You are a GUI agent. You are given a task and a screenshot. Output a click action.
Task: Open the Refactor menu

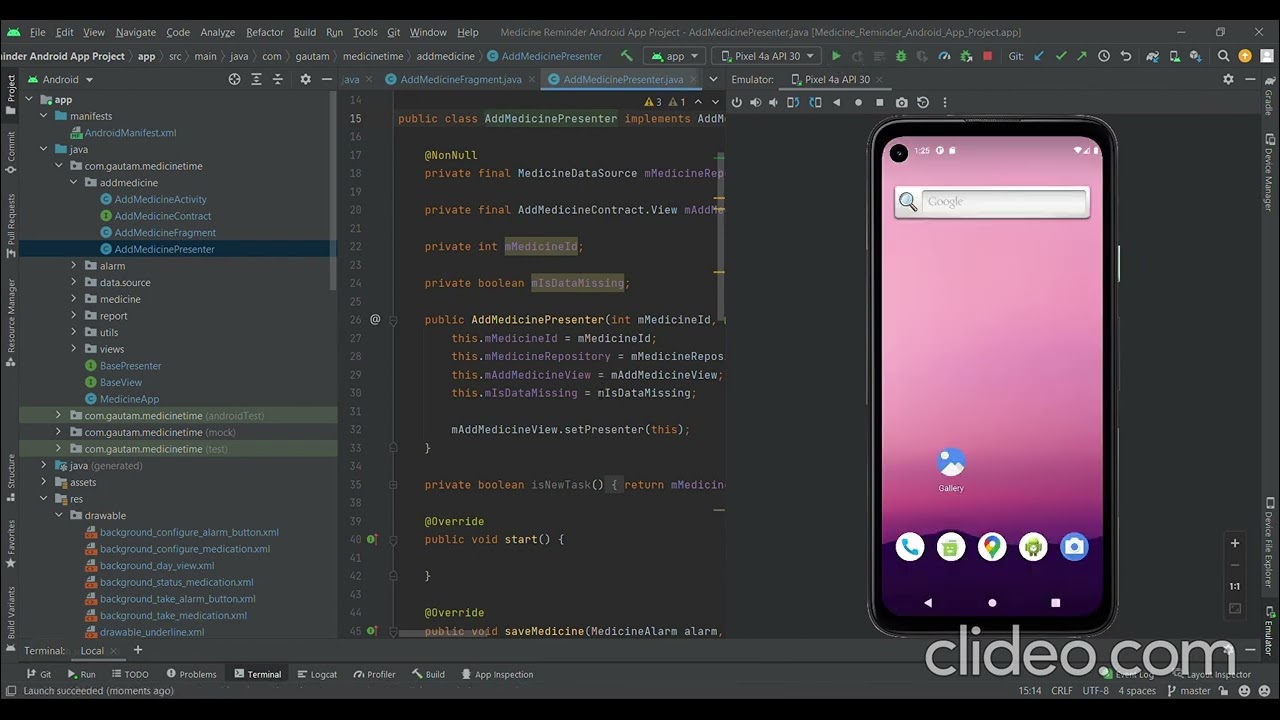265,32
